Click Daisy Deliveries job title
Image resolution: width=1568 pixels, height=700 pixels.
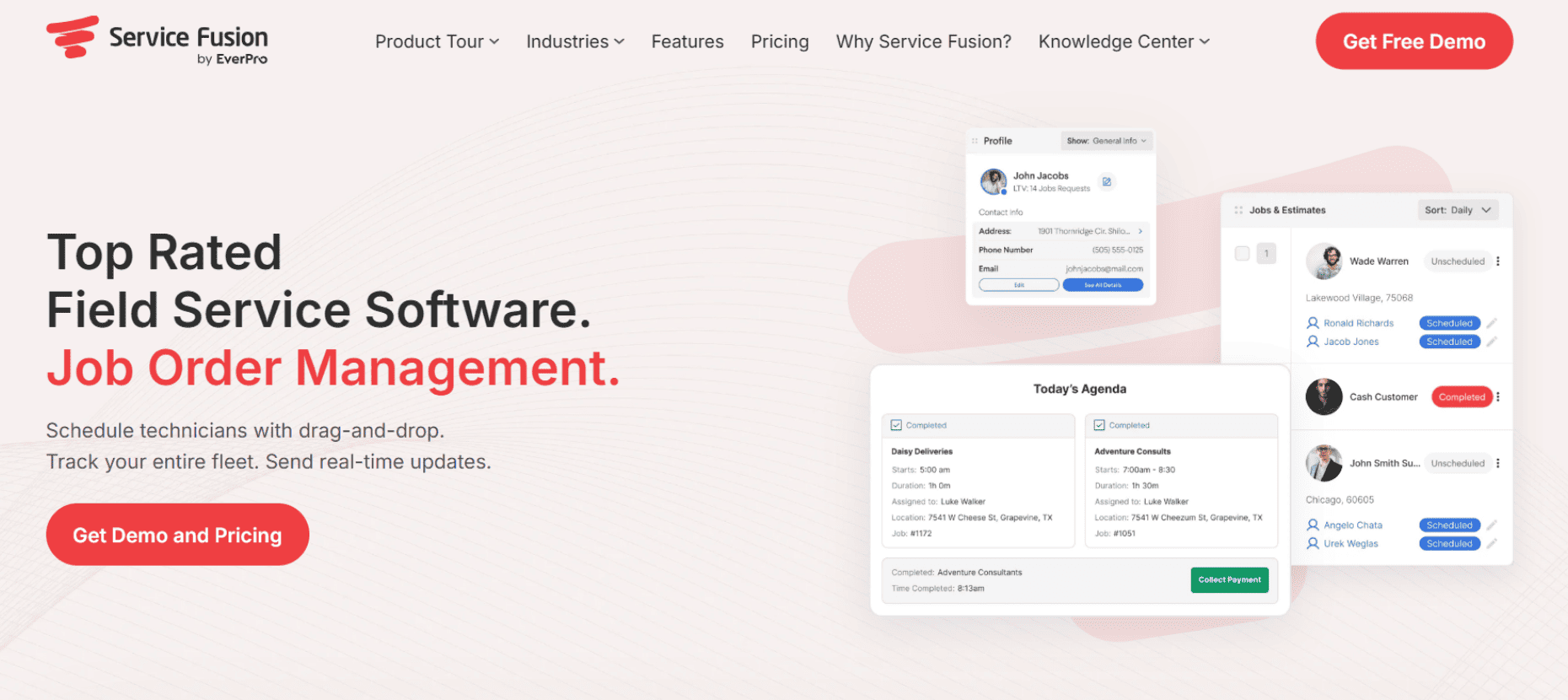pyautogui.click(x=921, y=451)
